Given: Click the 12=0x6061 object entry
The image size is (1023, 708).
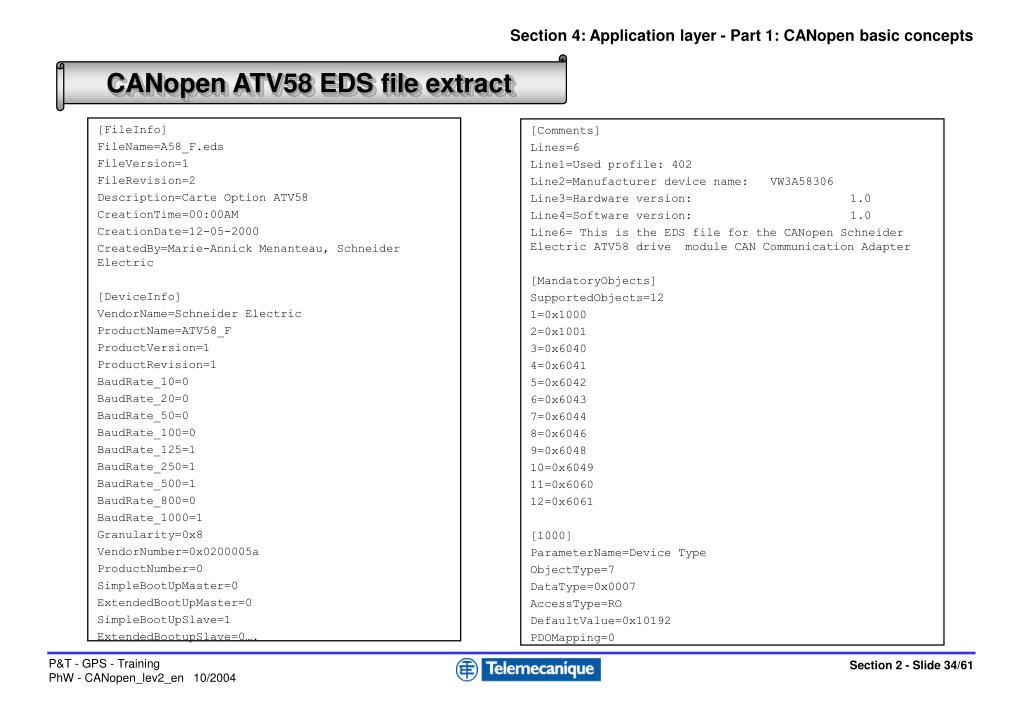Looking at the screenshot, I should pyautogui.click(x=562, y=501).
